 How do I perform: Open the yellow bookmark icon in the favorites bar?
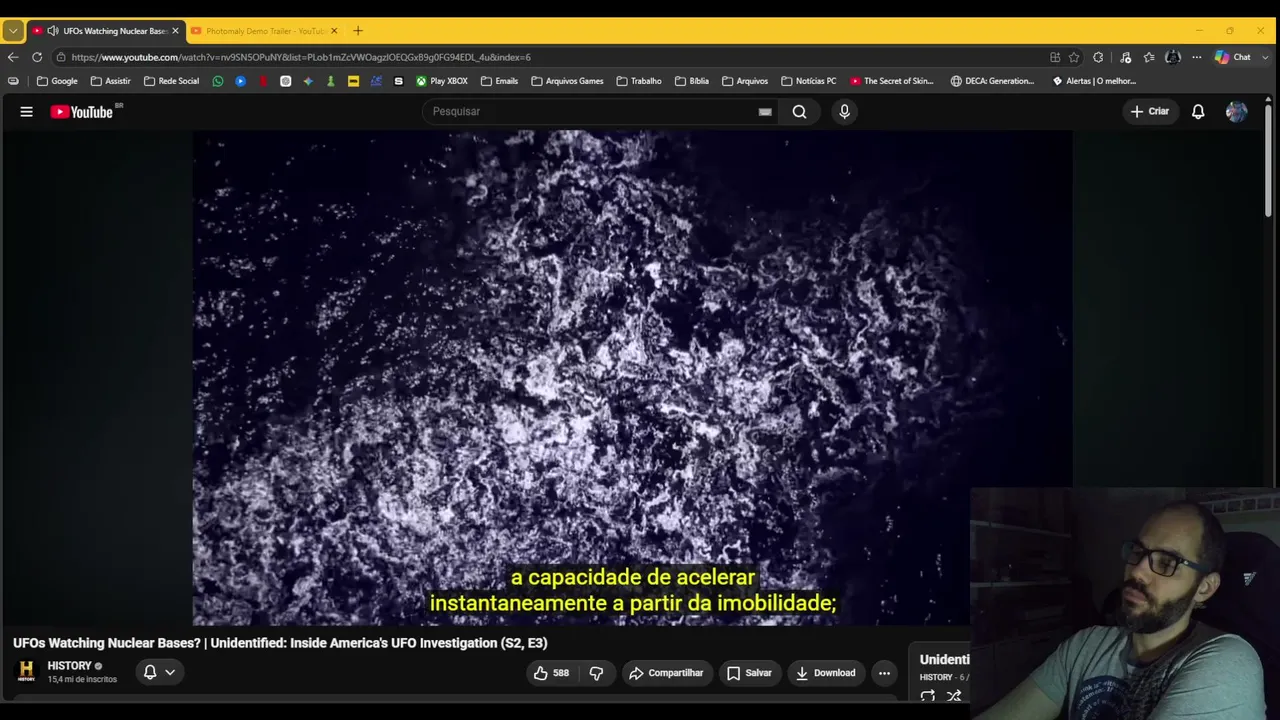pos(353,81)
